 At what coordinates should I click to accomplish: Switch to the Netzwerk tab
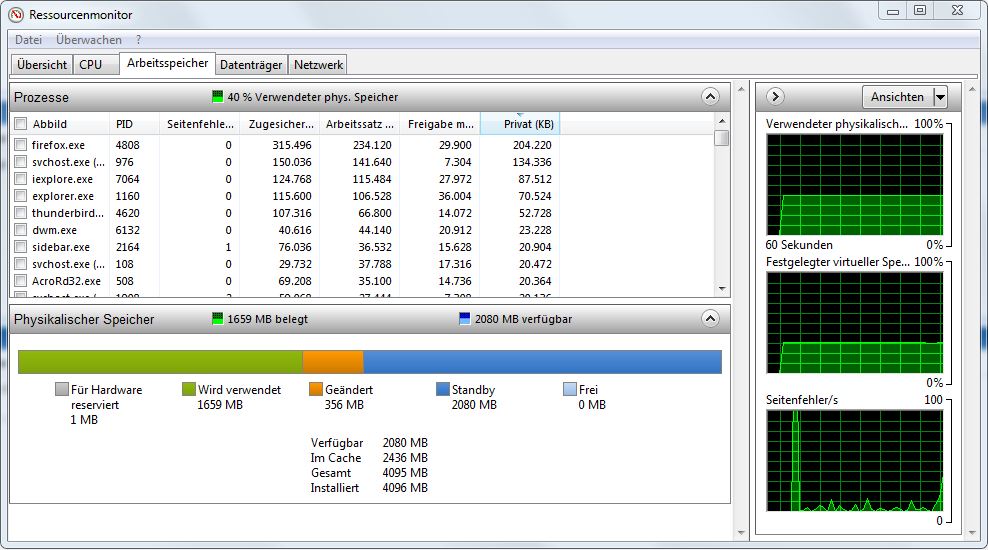pyautogui.click(x=318, y=64)
